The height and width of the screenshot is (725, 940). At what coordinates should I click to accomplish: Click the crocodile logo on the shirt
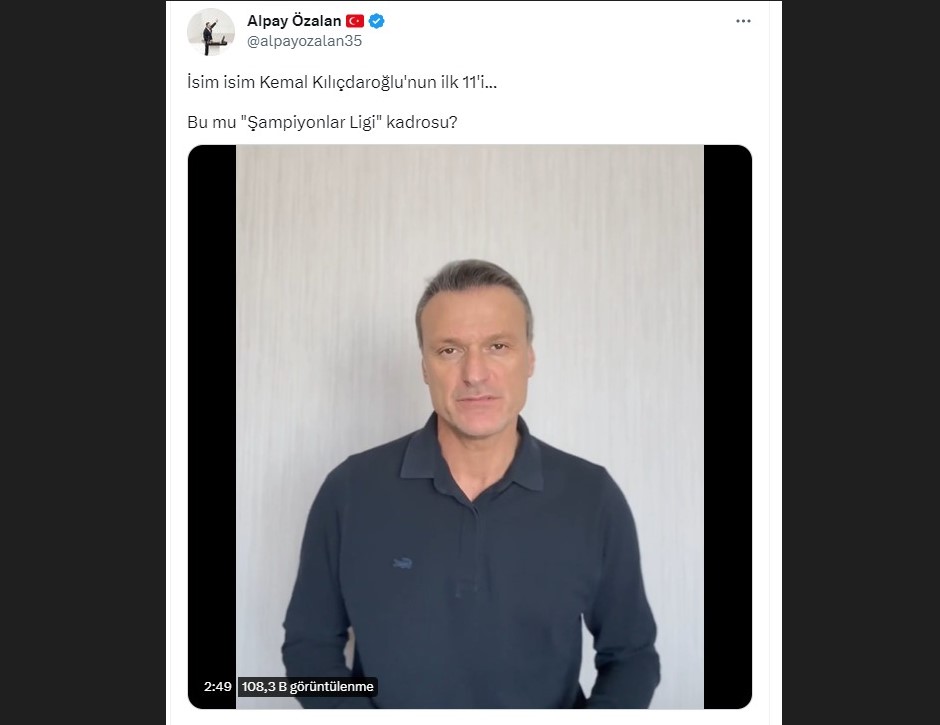pos(402,563)
